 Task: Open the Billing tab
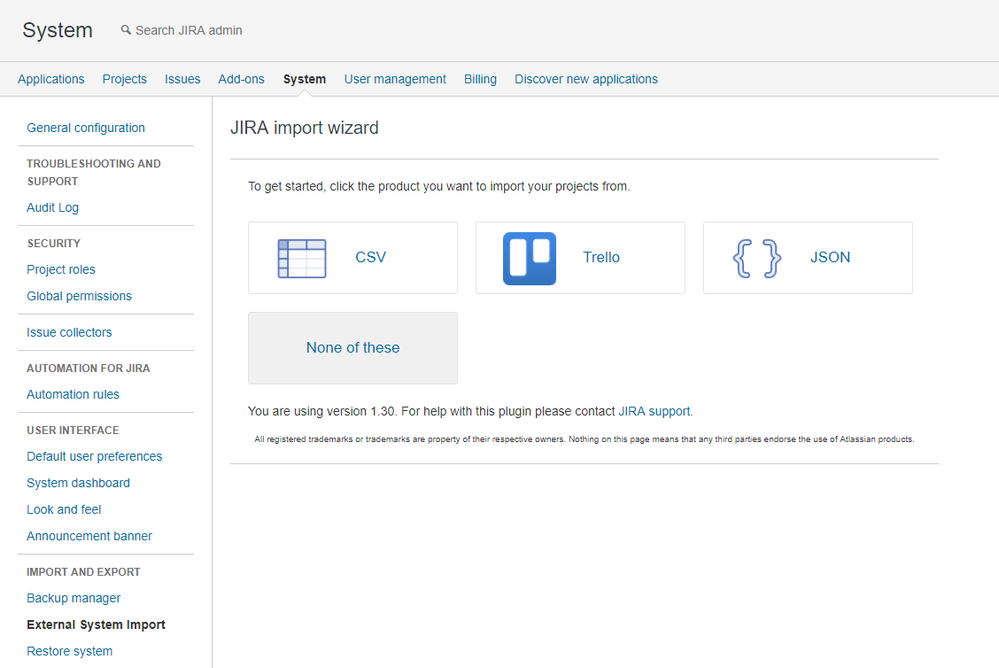[480, 79]
